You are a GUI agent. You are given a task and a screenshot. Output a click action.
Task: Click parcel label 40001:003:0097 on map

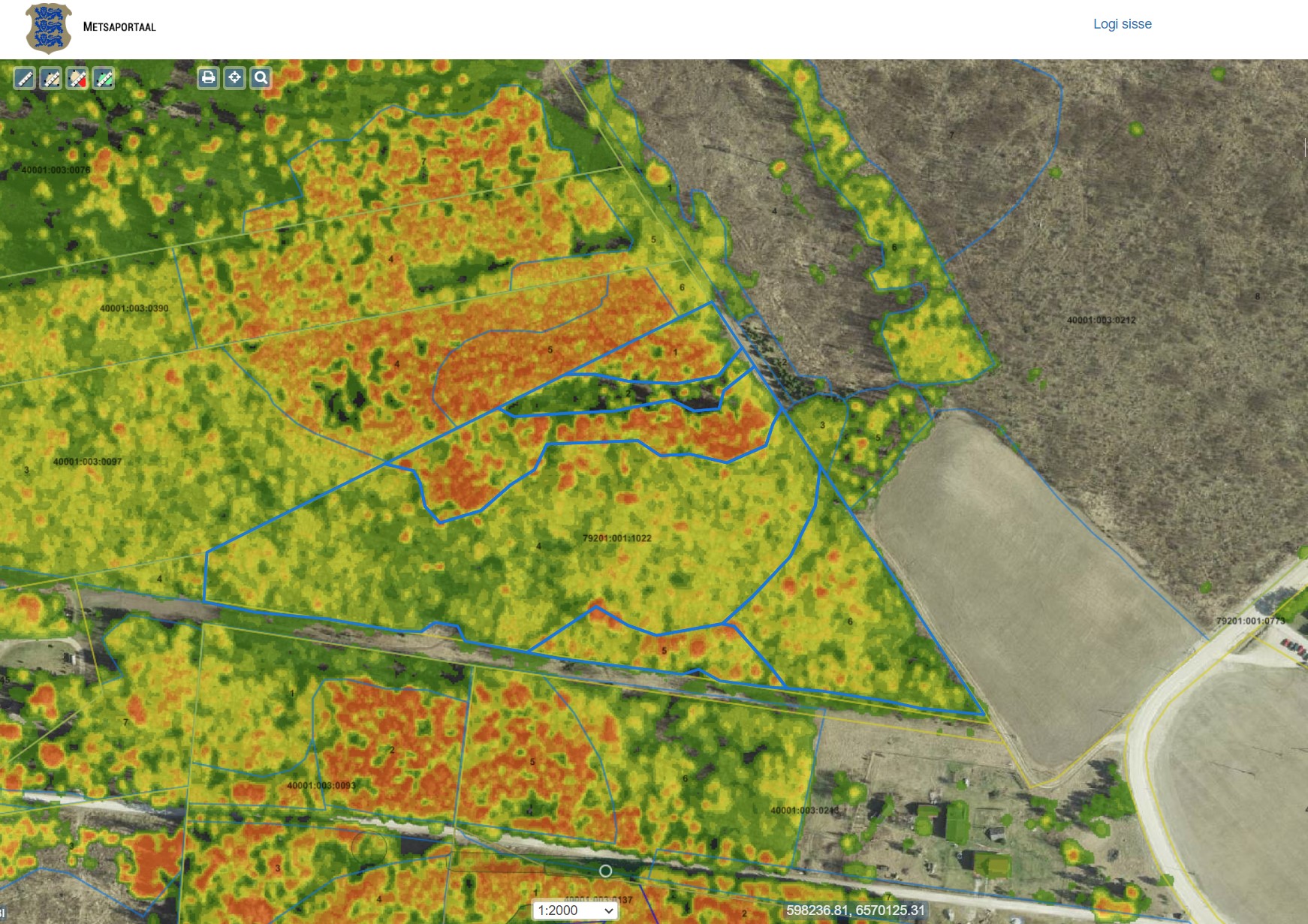(x=87, y=462)
